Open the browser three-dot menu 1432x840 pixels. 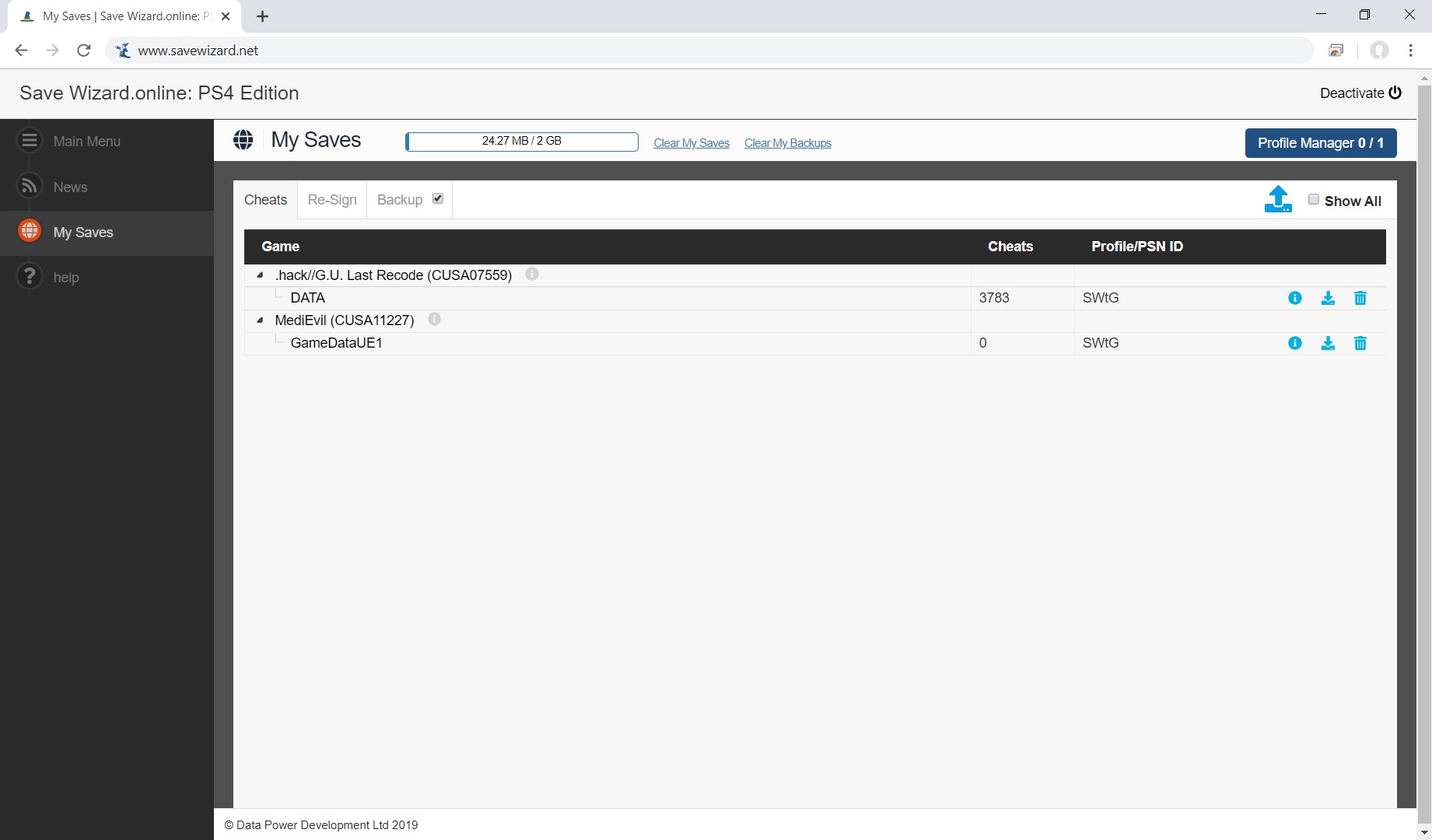(1411, 51)
